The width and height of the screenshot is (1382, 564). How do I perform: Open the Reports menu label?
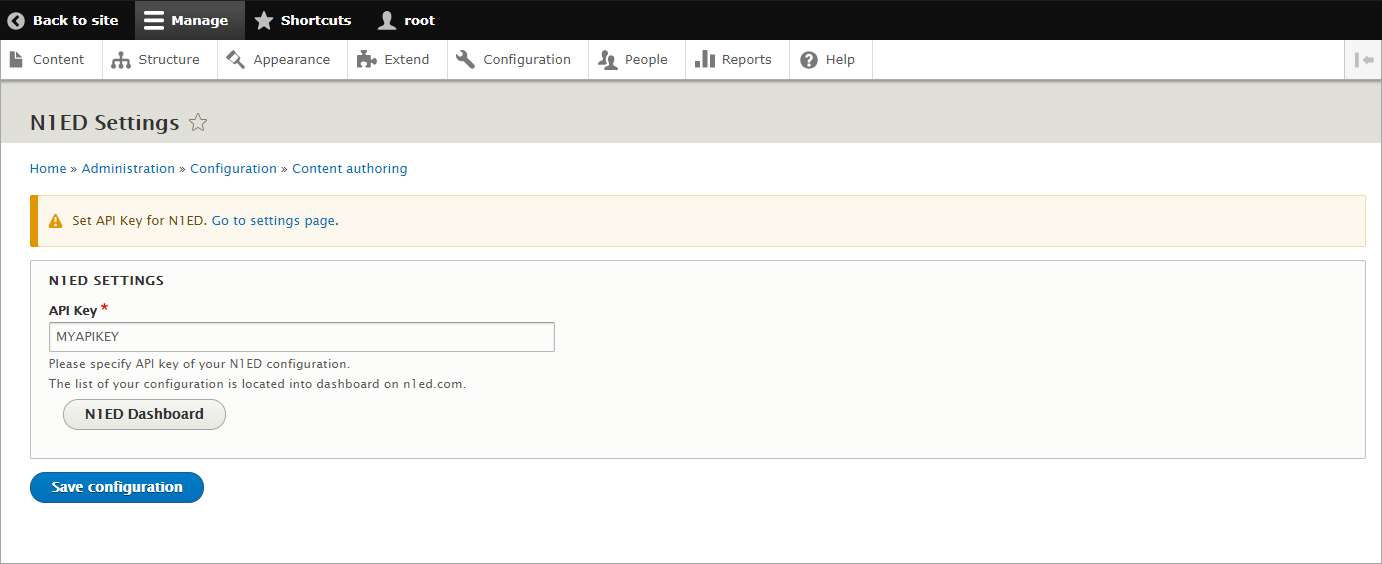[x=746, y=60]
